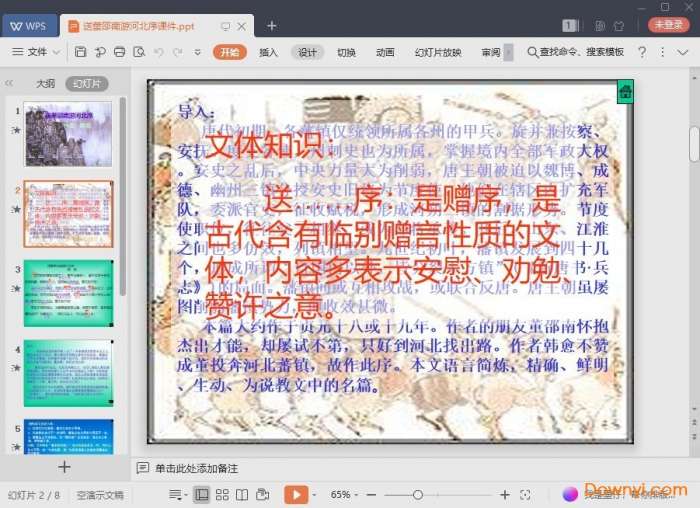Start slideshow with orange play button
The height and width of the screenshot is (508, 700).
click(296, 494)
